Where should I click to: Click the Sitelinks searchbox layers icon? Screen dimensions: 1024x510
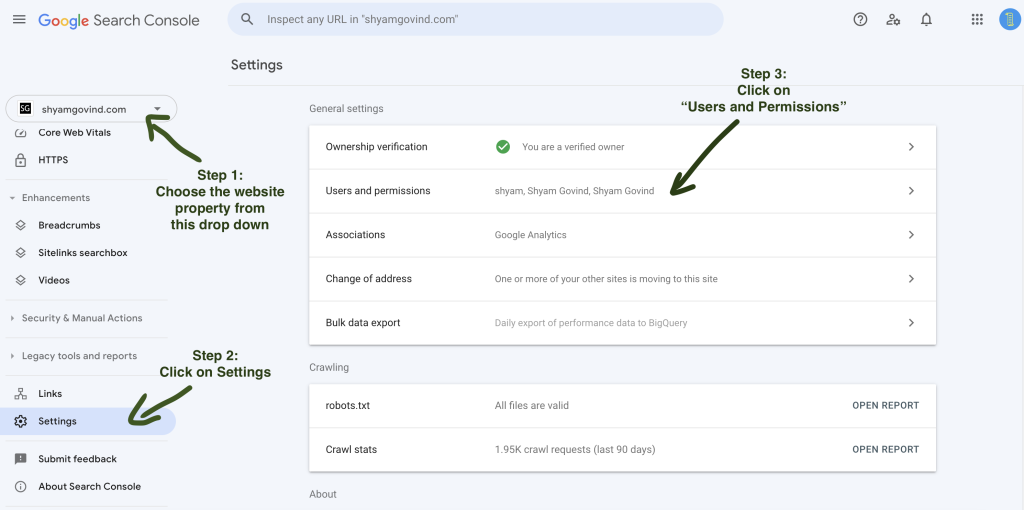coord(20,253)
